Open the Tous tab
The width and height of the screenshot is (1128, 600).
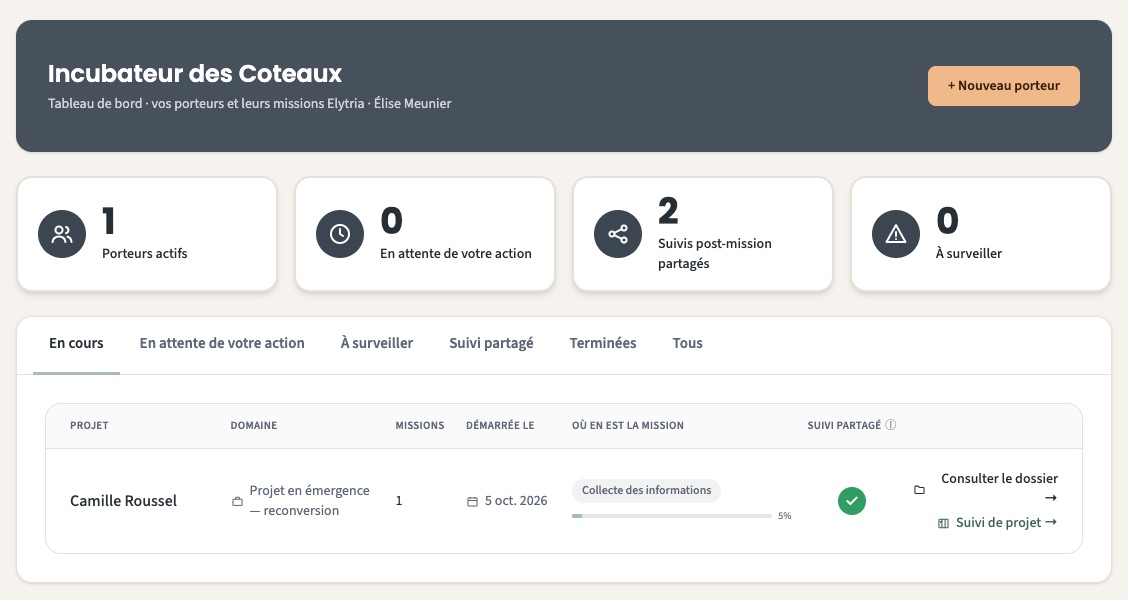(688, 343)
